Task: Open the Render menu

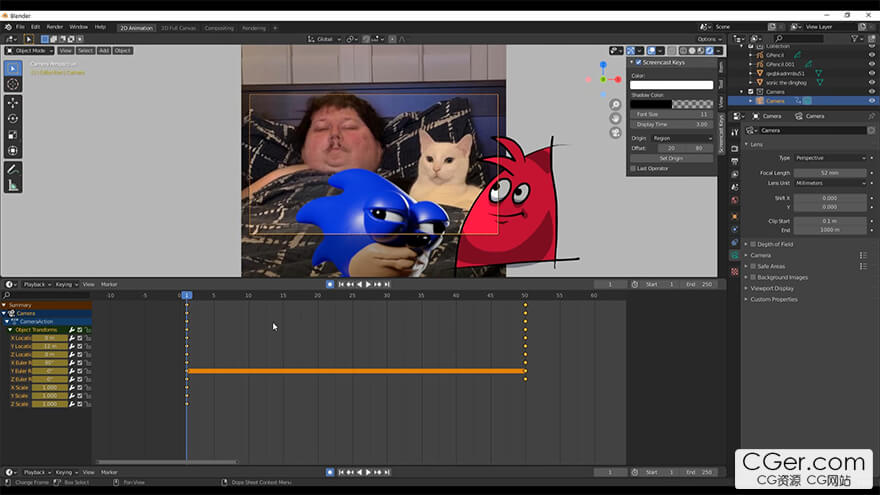Action: (x=54, y=27)
